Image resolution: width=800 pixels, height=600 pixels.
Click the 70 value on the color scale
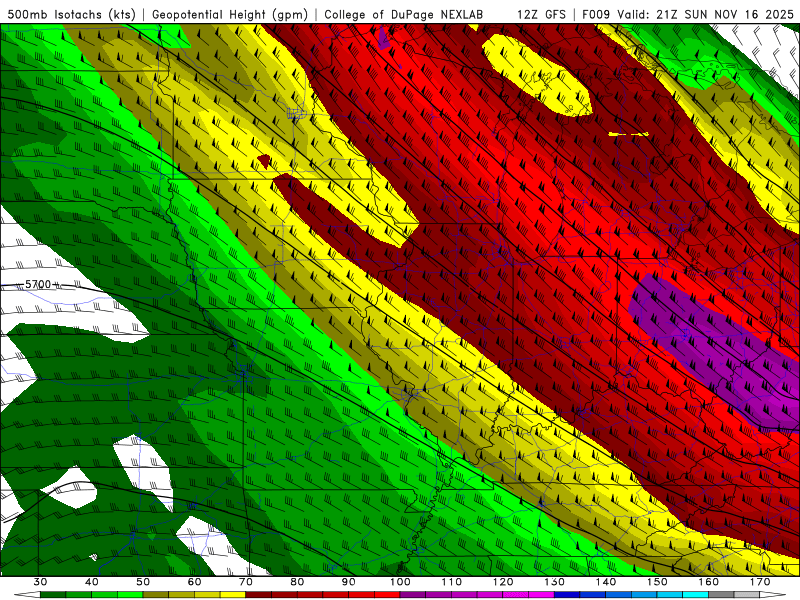click(x=246, y=582)
